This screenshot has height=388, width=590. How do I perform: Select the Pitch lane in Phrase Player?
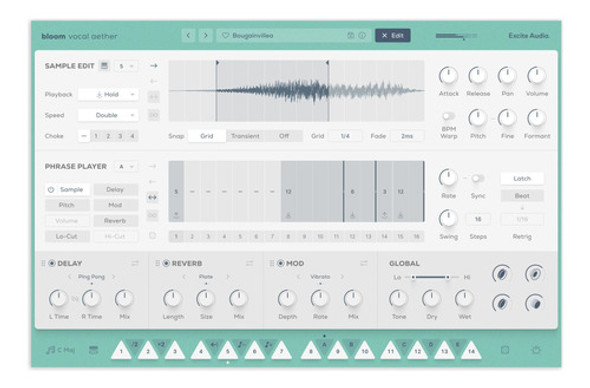(67, 205)
